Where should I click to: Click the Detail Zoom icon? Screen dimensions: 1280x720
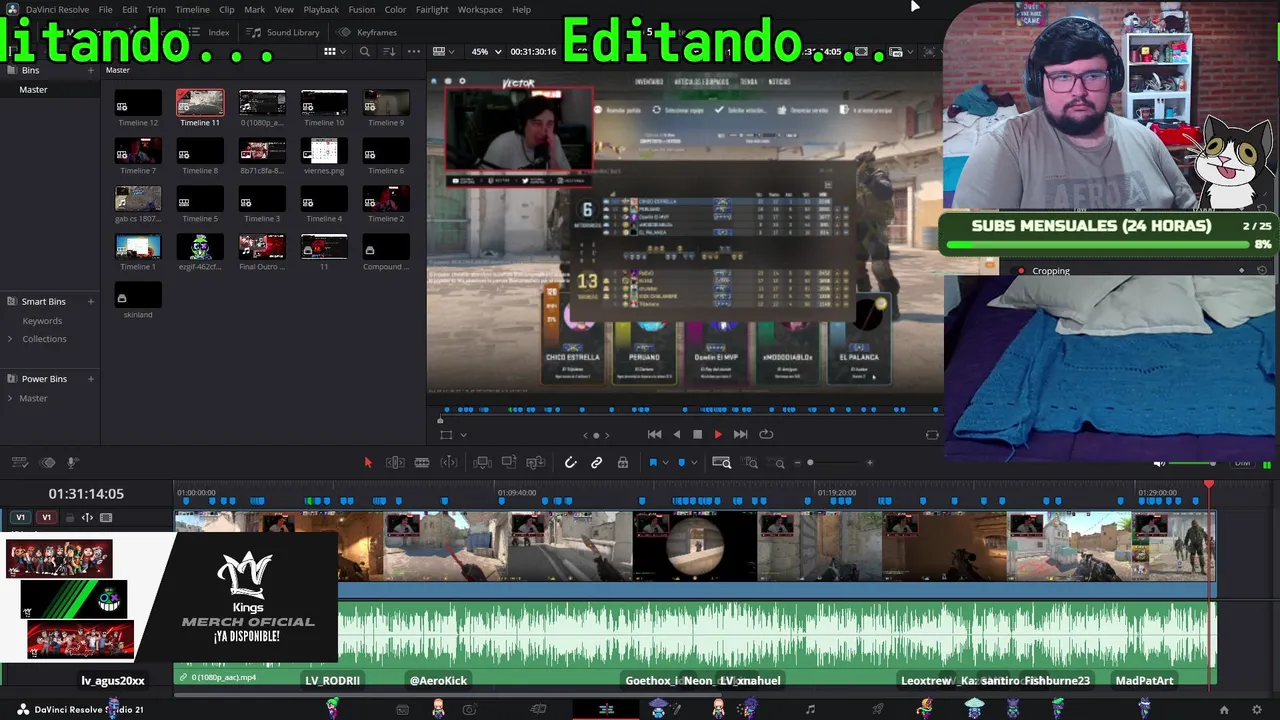(751, 462)
